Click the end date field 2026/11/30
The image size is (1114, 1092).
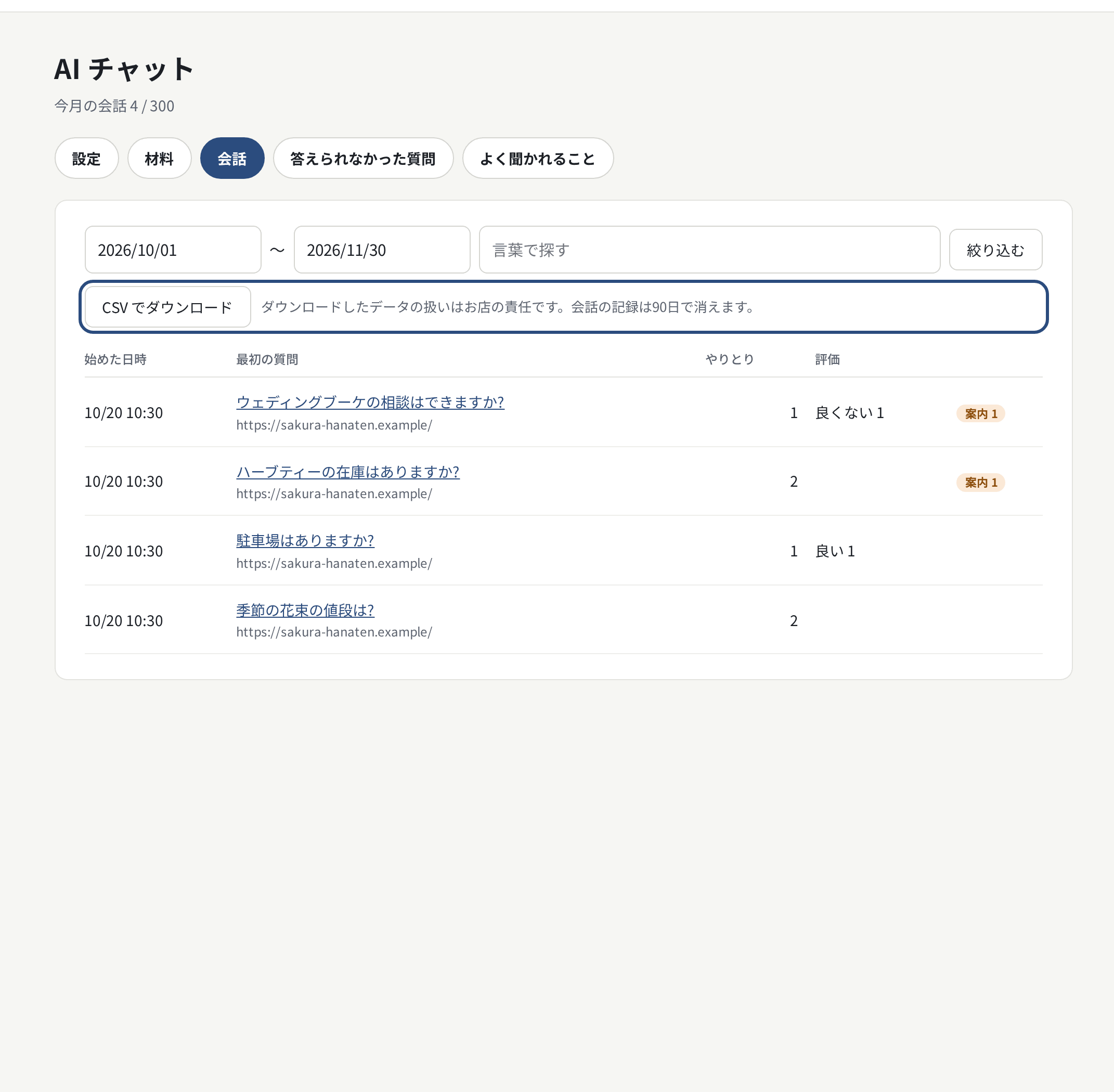(x=382, y=250)
